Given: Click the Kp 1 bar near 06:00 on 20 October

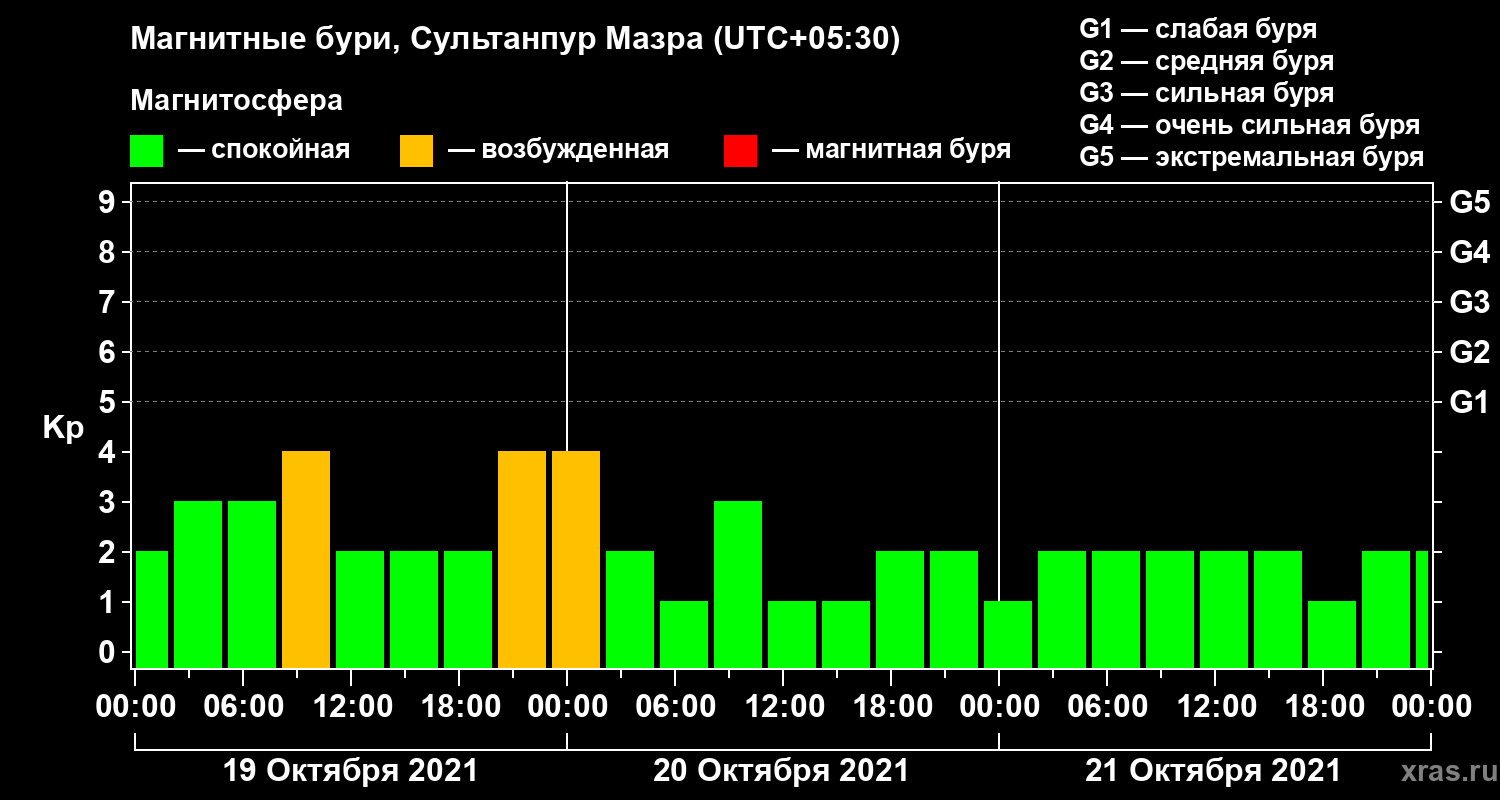Looking at the screenshot, I should (x=684, y=635).
